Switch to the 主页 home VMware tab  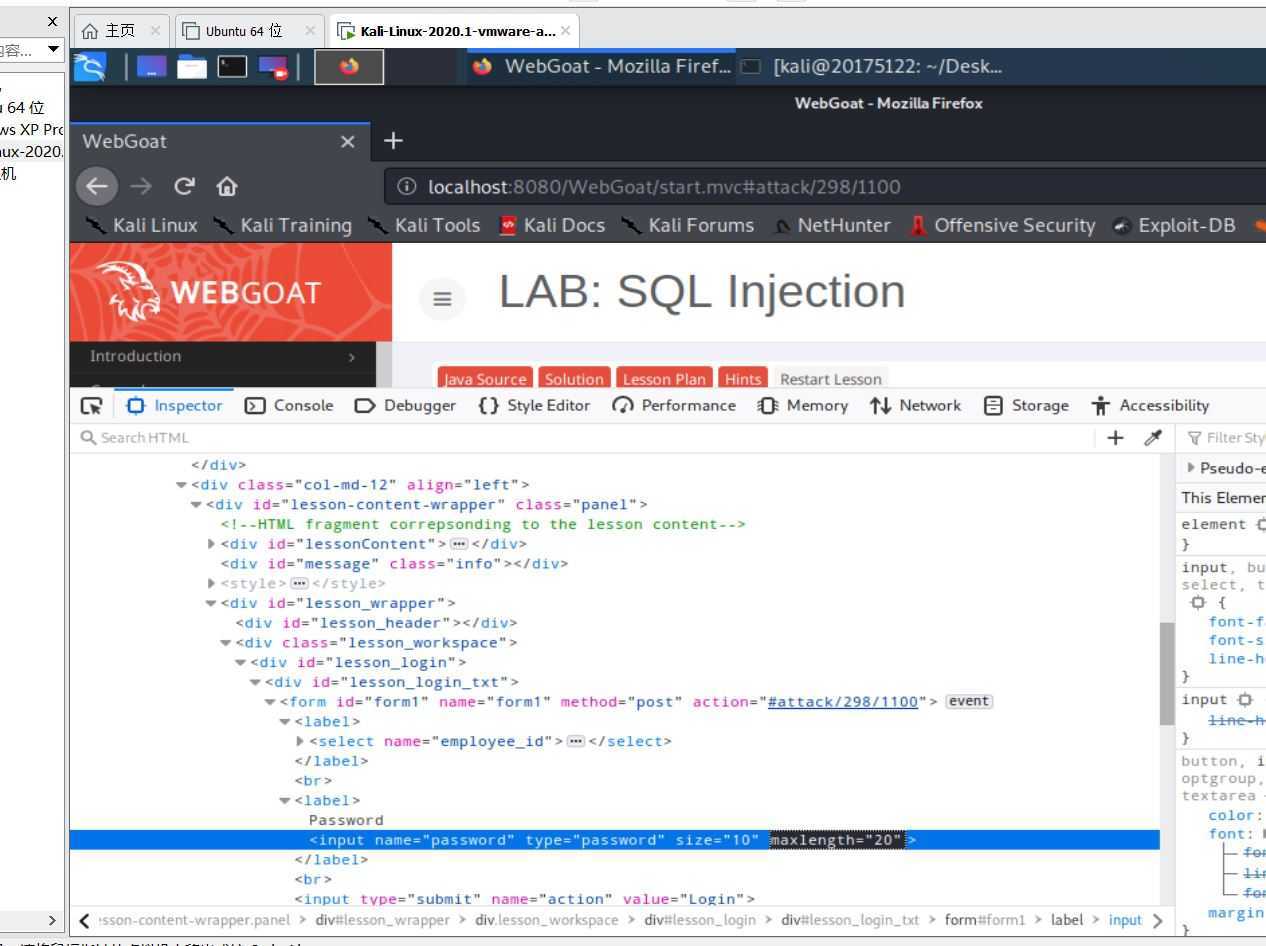pyautogui.click(x=120, y=31)
